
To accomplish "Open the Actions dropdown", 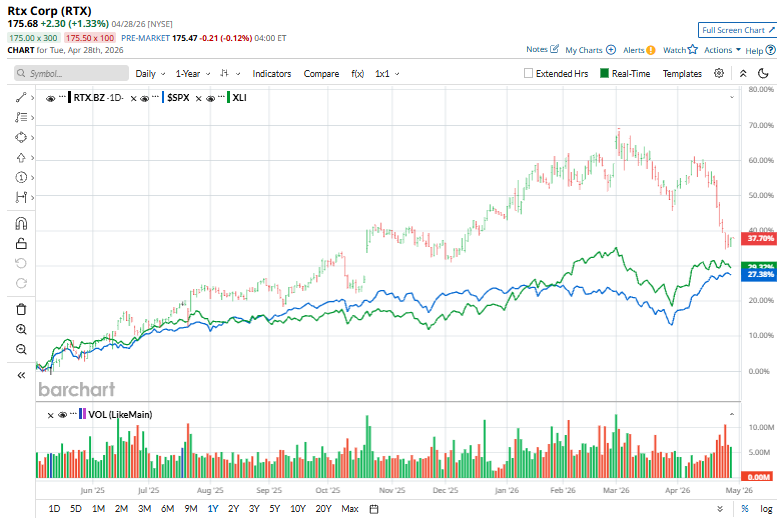I will (x=722, y=50).
